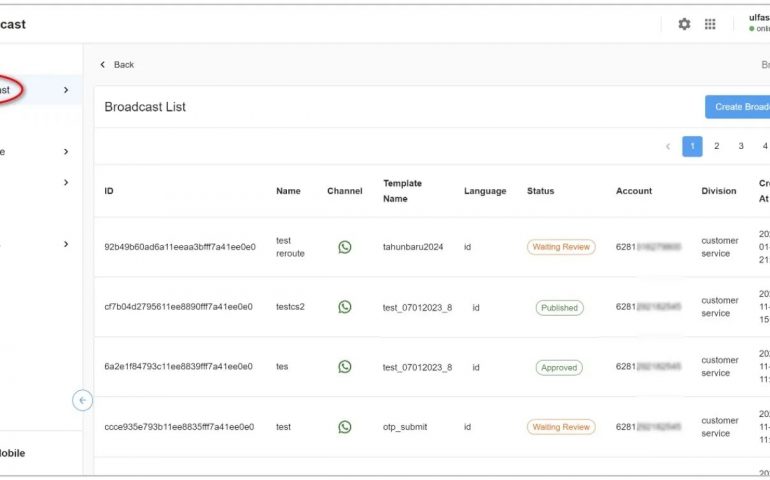Click WhatsApp icon in otp_submit row
Image resolution: width=770 pixels, height=480 pixels.
pyautogui.click(x=345, y=427)
